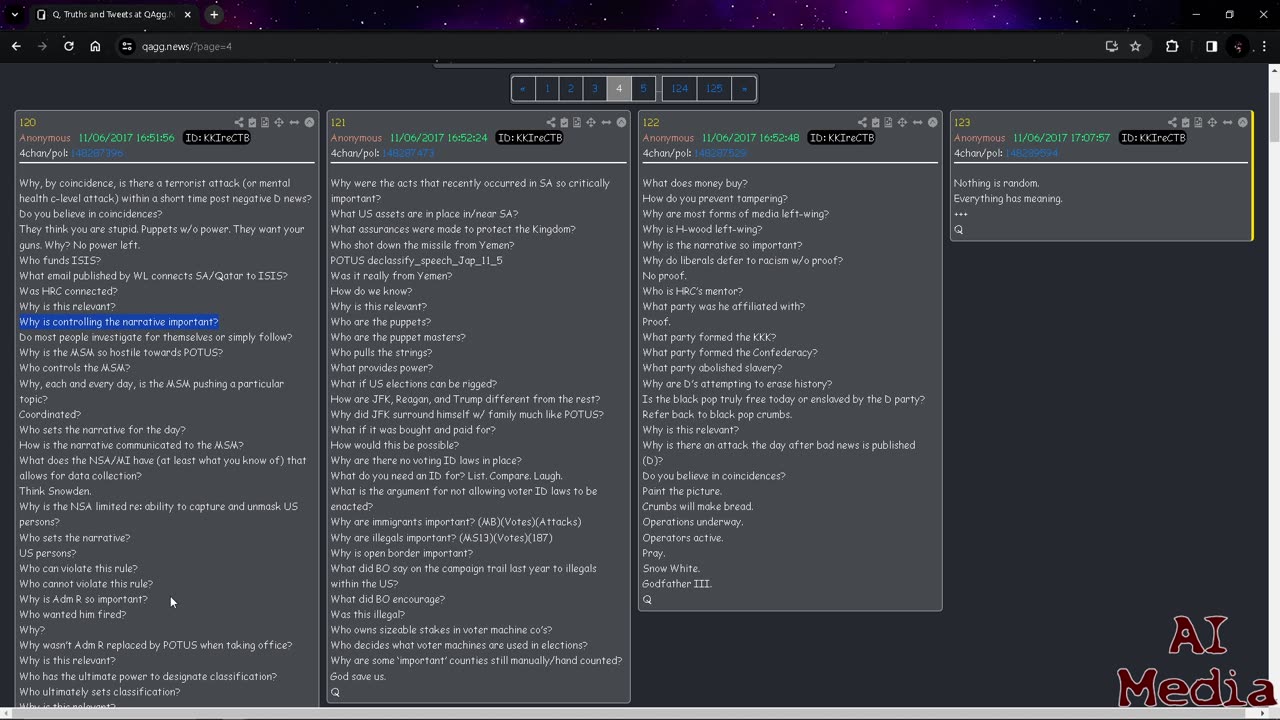Image resolution: width=1280 pixels, height=720 pixels.
Task: Open post 120 document icon
Action: [x=265, y=122]
